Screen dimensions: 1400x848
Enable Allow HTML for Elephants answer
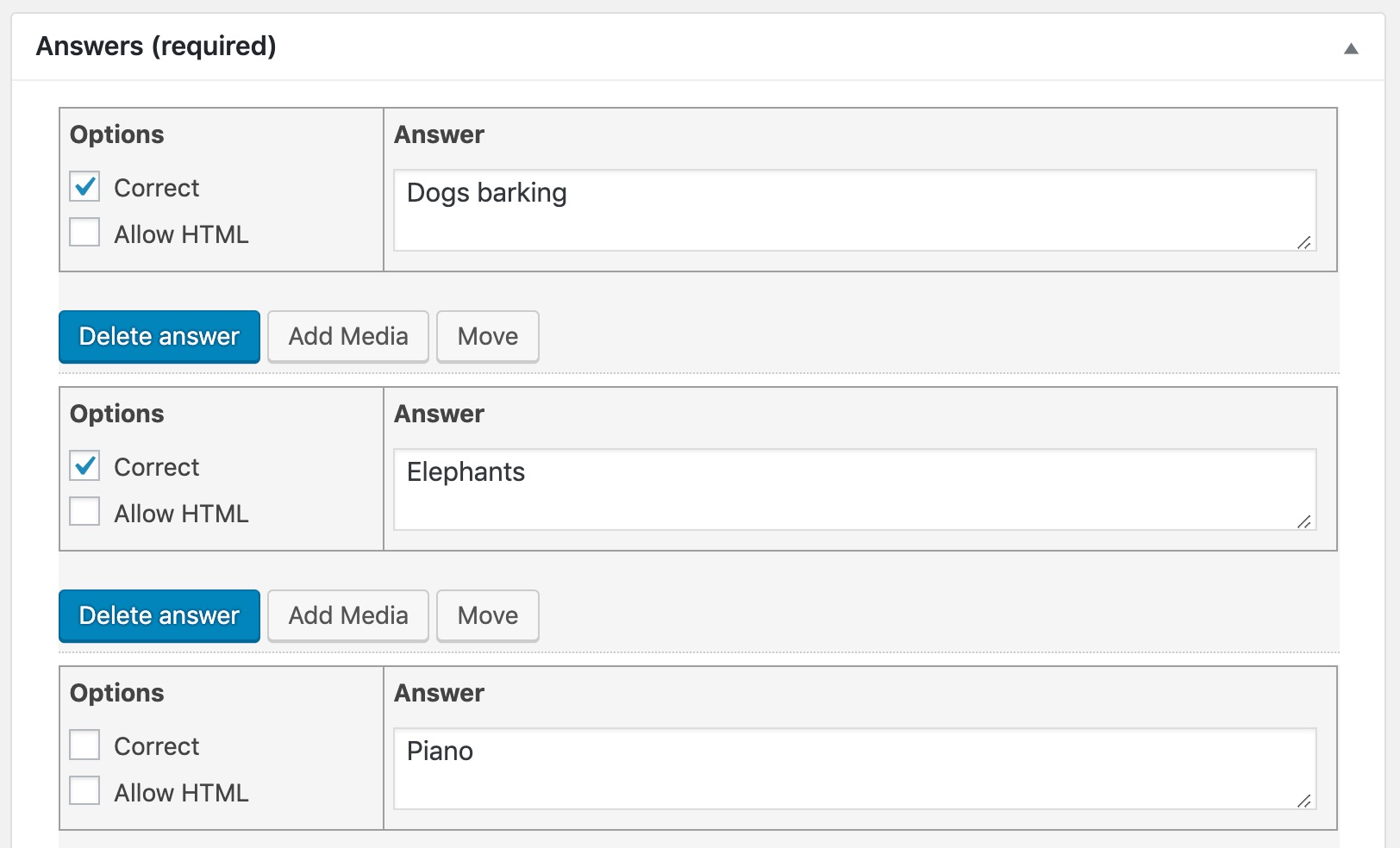[x=84, y=511]
